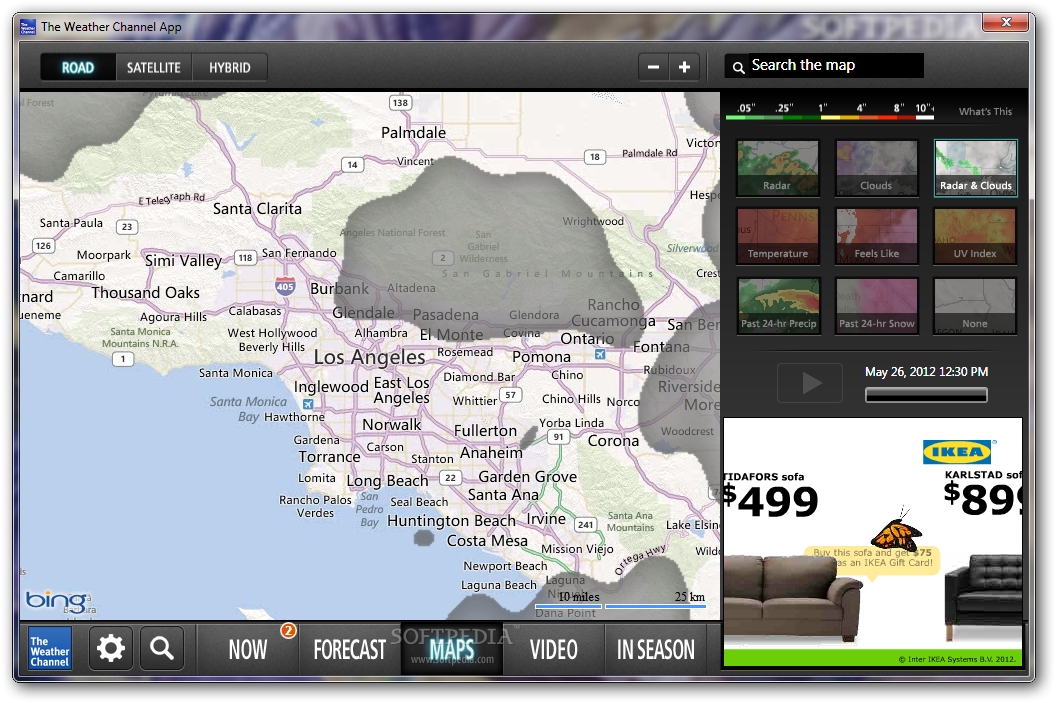Click the Simi Valley label on map
The height and width of the screenshot is (703, 1056).
click(x=183, y=261)
